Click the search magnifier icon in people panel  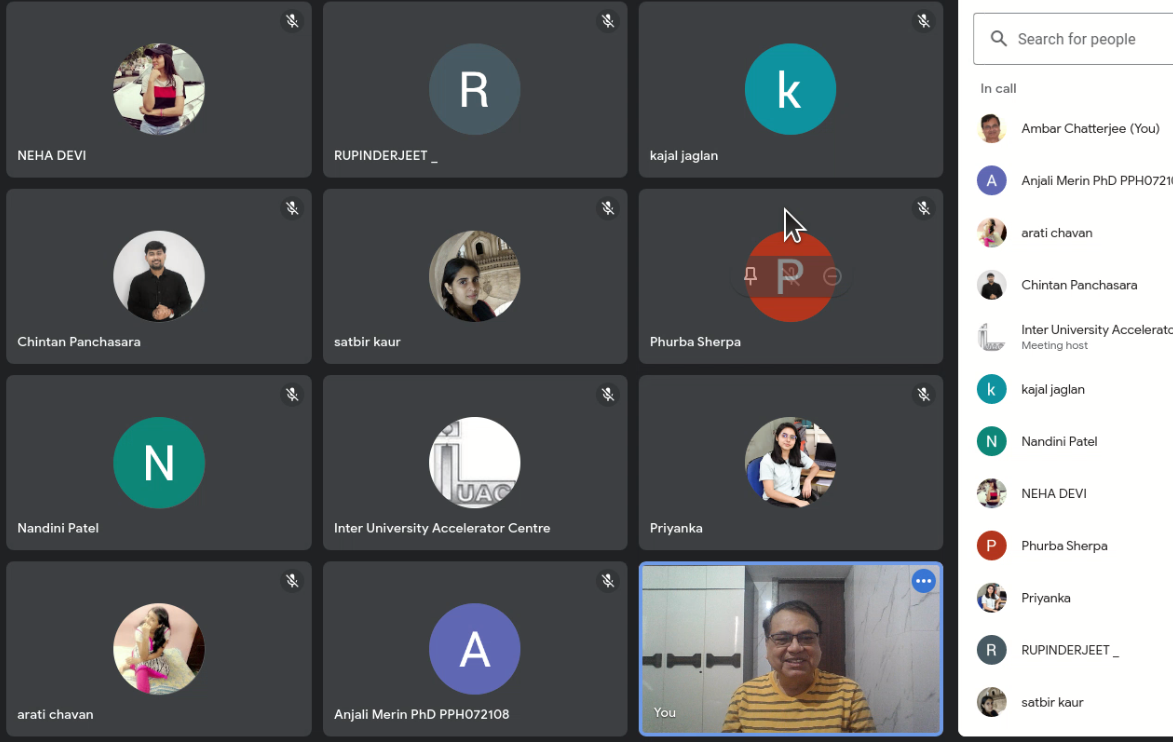point(998,39)
